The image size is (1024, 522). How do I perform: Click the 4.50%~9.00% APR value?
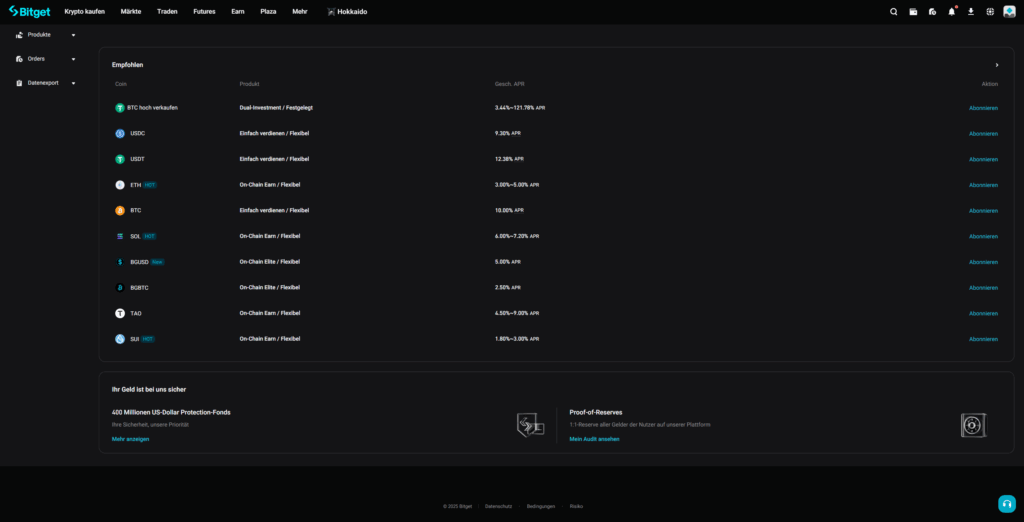[x=517, y=313]
